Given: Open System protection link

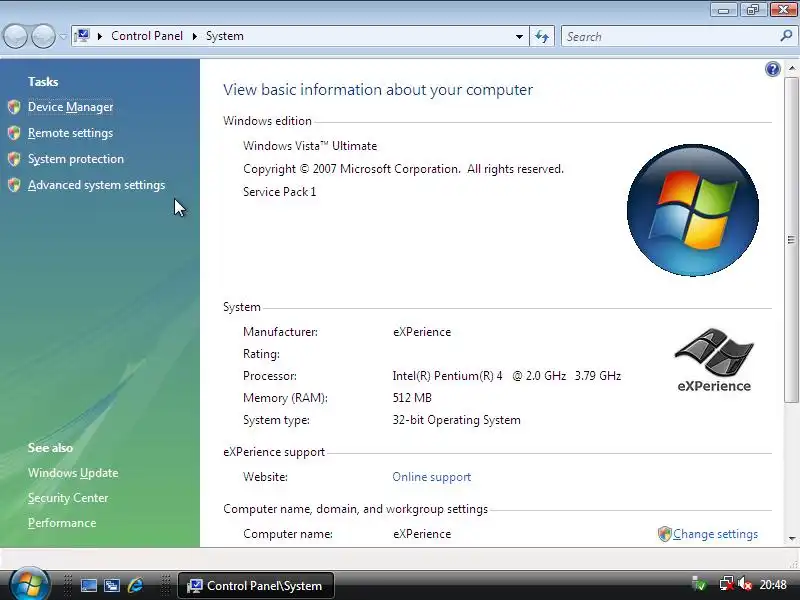Looking at the screenshot, I should [x=76, y=159].
